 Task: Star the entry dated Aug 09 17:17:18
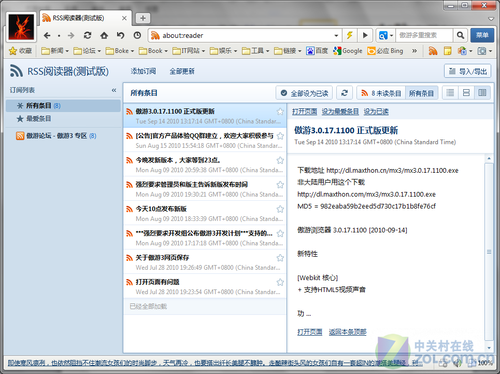(280, 233)
